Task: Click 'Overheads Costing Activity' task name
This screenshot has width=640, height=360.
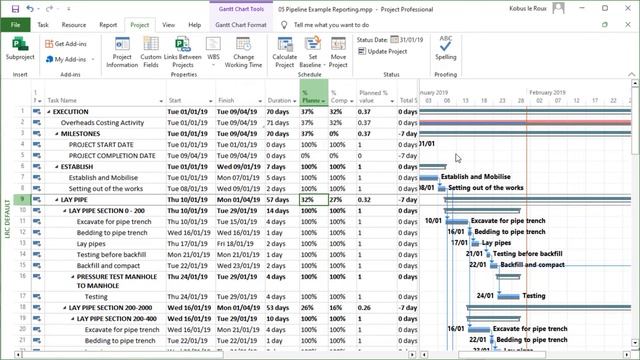Action: pyautogui.click(x=102, y=123)
